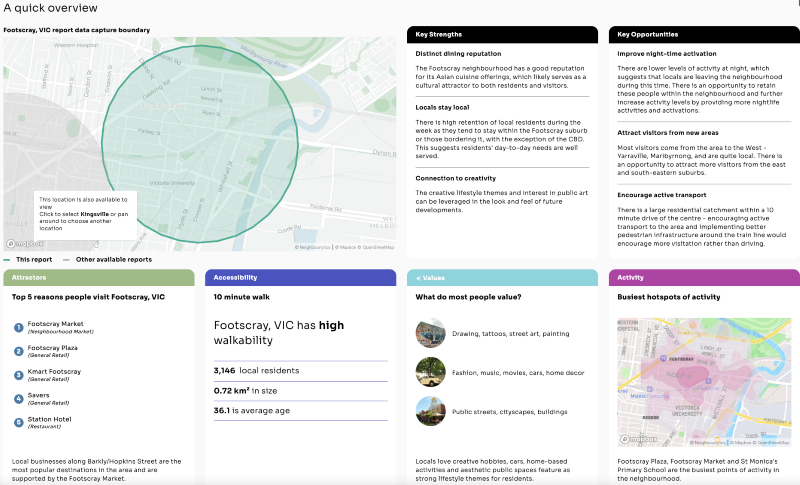Click the number 4 badge beside Savers

(x=18, y=398)
